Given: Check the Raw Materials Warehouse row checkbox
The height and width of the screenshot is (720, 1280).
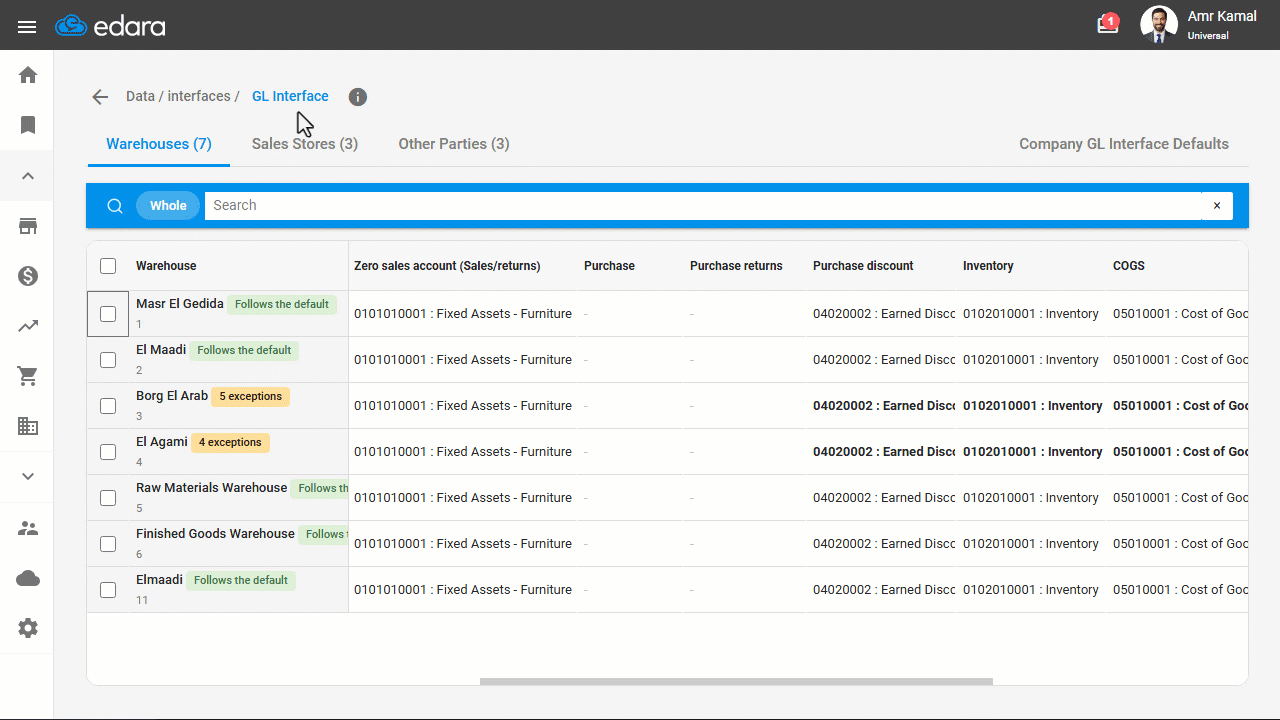Looking at the screenshot, I should (108, 498).
